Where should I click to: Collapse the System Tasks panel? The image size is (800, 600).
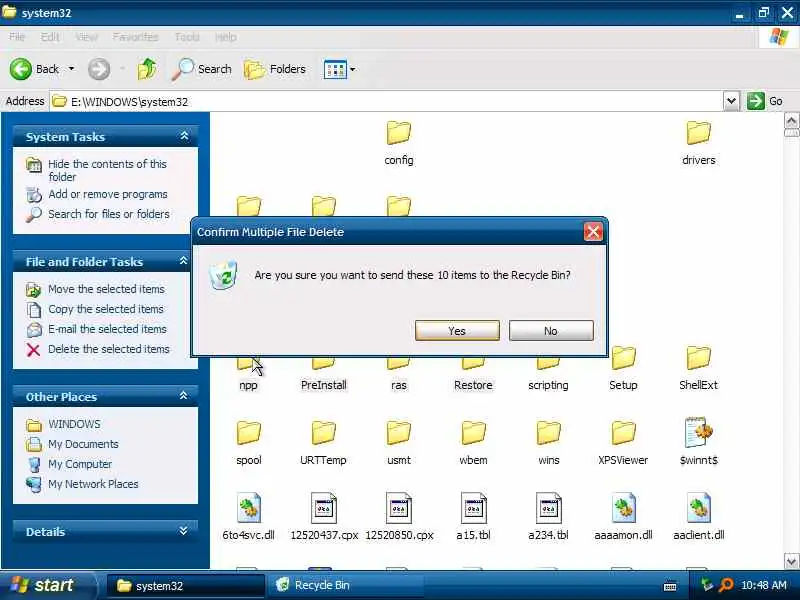184,136
